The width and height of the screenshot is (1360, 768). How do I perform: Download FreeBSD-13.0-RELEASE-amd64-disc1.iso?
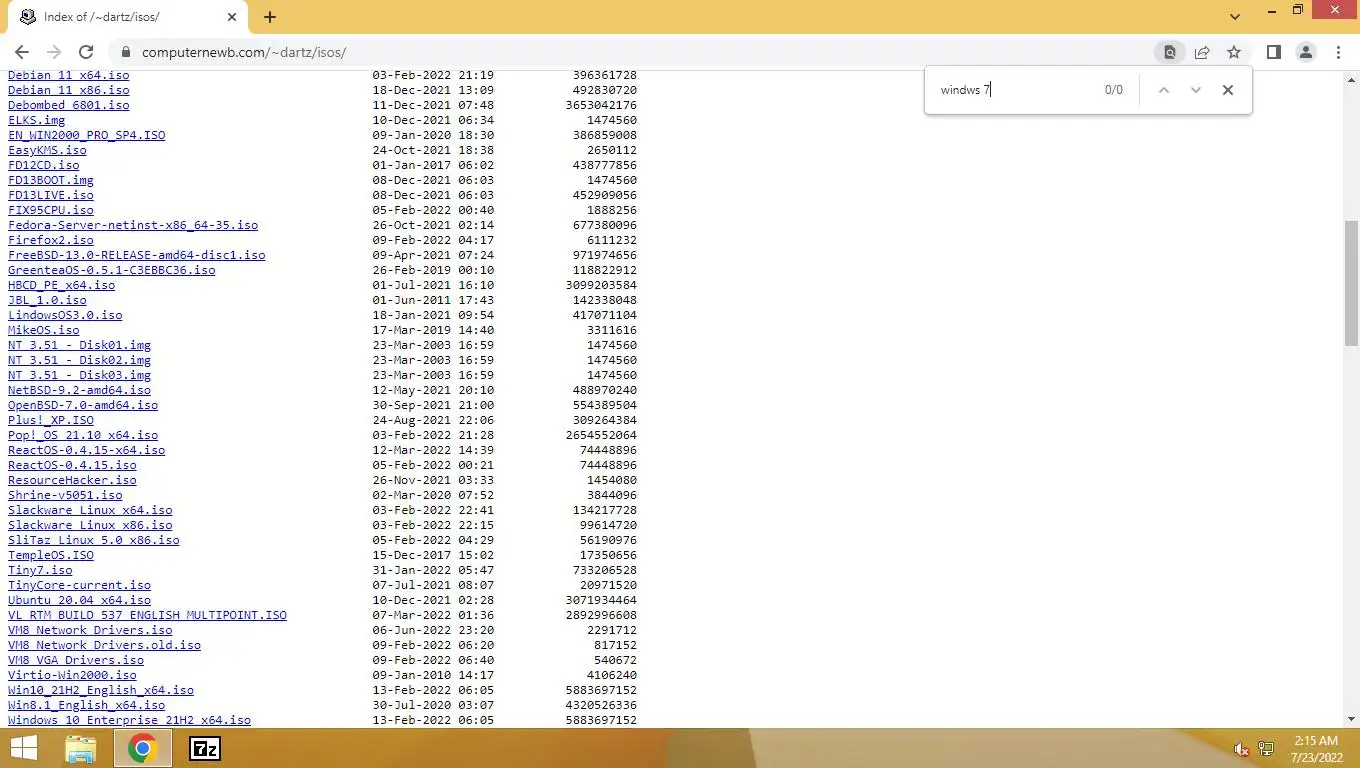tap(136, 255)
